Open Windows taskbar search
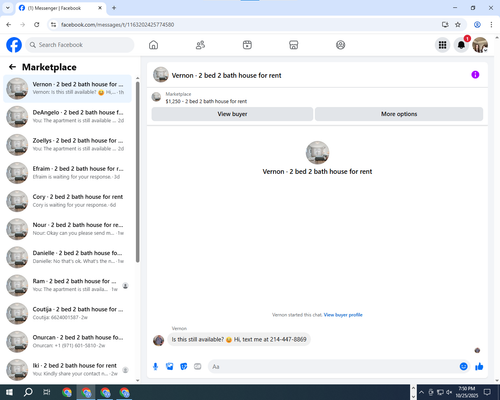The image size is (500, 400). [x=28, y=392]
